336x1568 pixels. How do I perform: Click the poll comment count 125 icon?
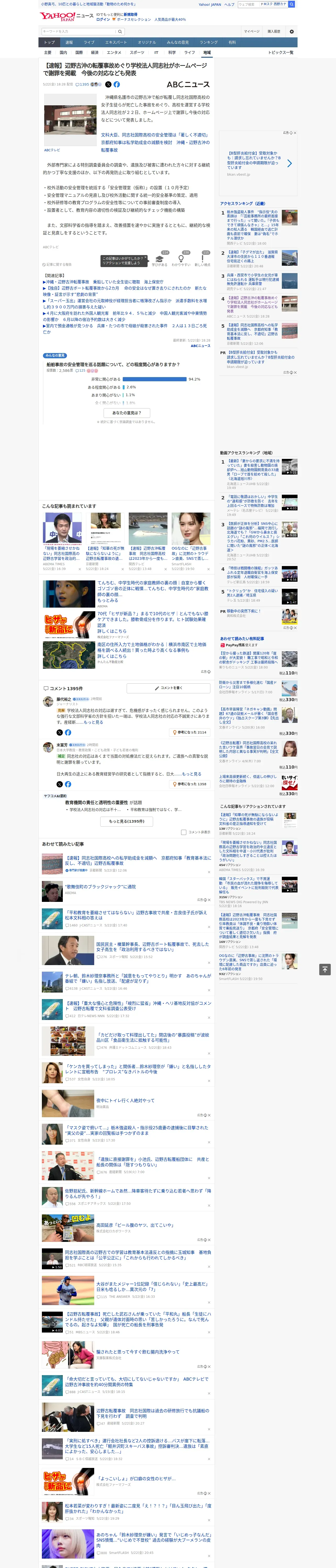[81, 370]
